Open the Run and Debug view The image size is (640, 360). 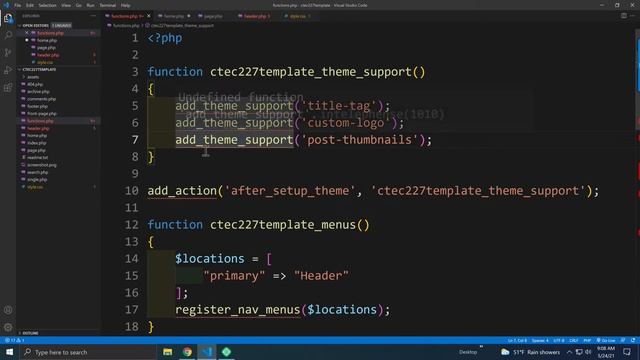(8, 70)
